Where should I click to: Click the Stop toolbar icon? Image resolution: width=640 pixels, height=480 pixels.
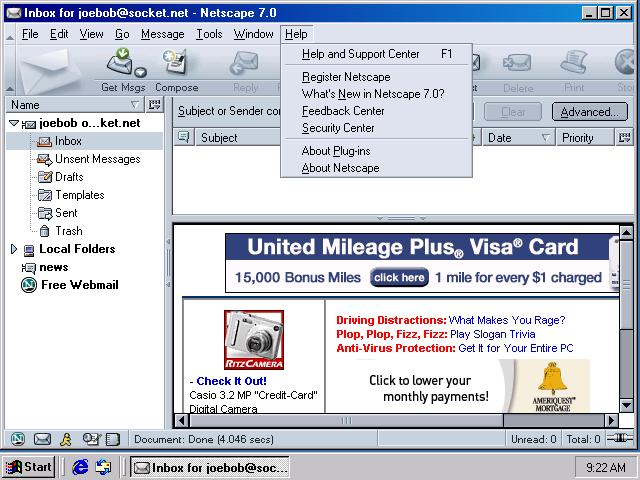[625, 62]
